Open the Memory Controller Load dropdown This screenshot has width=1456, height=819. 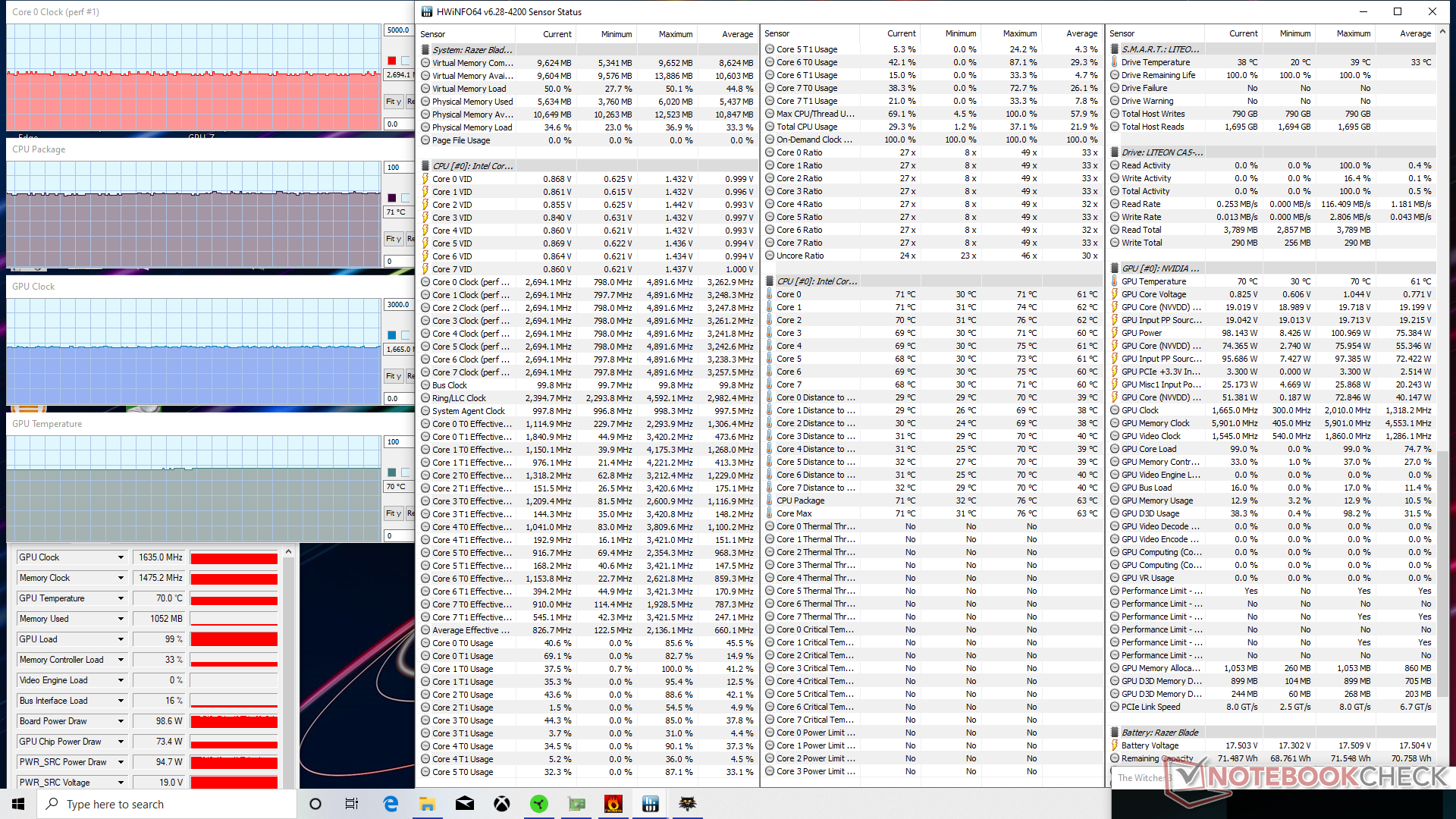[121, 660]
